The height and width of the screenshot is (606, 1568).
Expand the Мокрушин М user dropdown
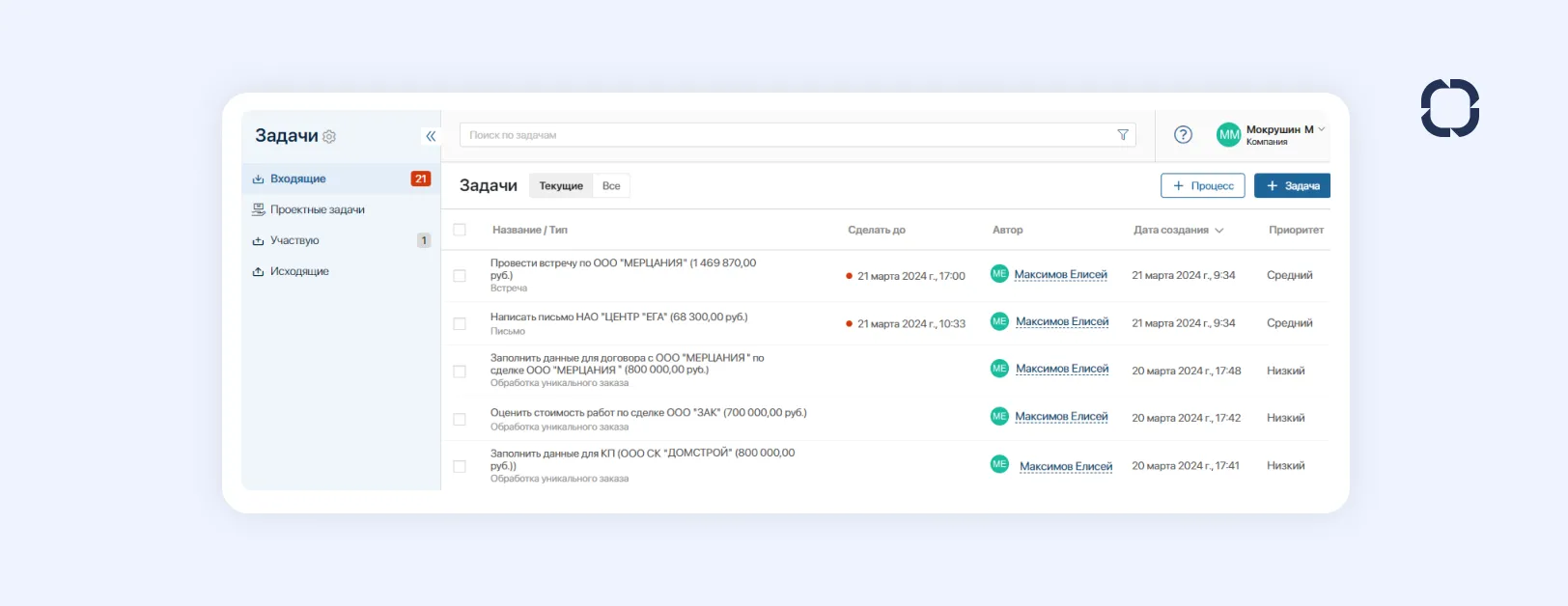click(x=1321, y=129)
